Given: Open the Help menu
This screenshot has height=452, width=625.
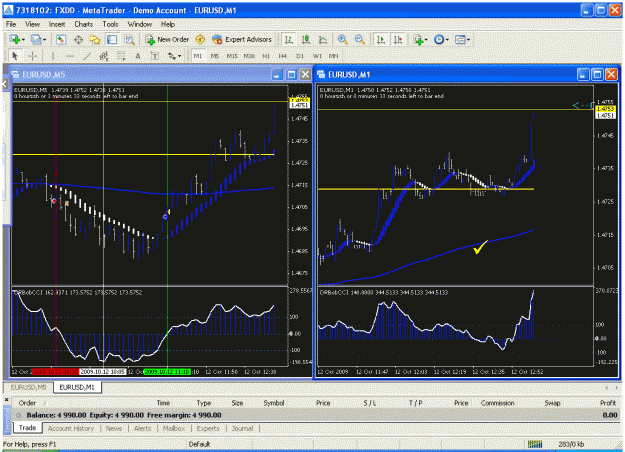Looking at the screenshot, I should pyautogui.click(x=168, y=24).
